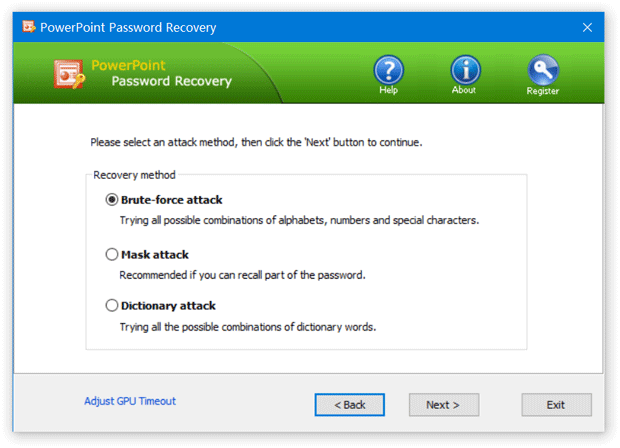Enable the Dictionary attack radio option
This screenshot has width=620, height=448.
pos(112,306)
